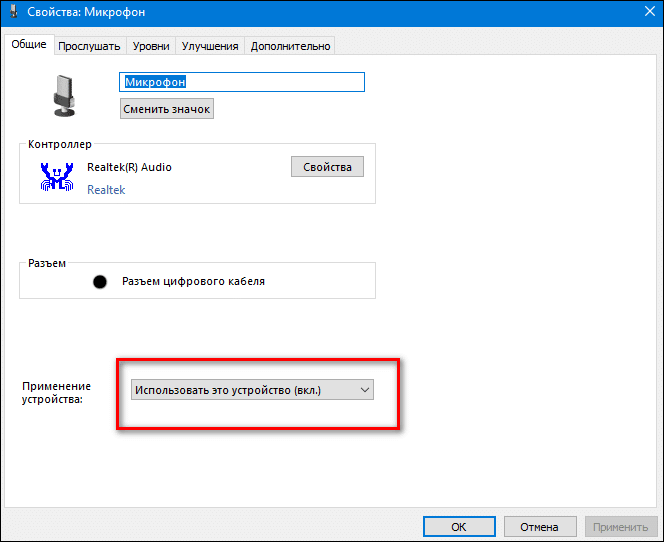Click the Realtek vendor link

pos(106,190)
